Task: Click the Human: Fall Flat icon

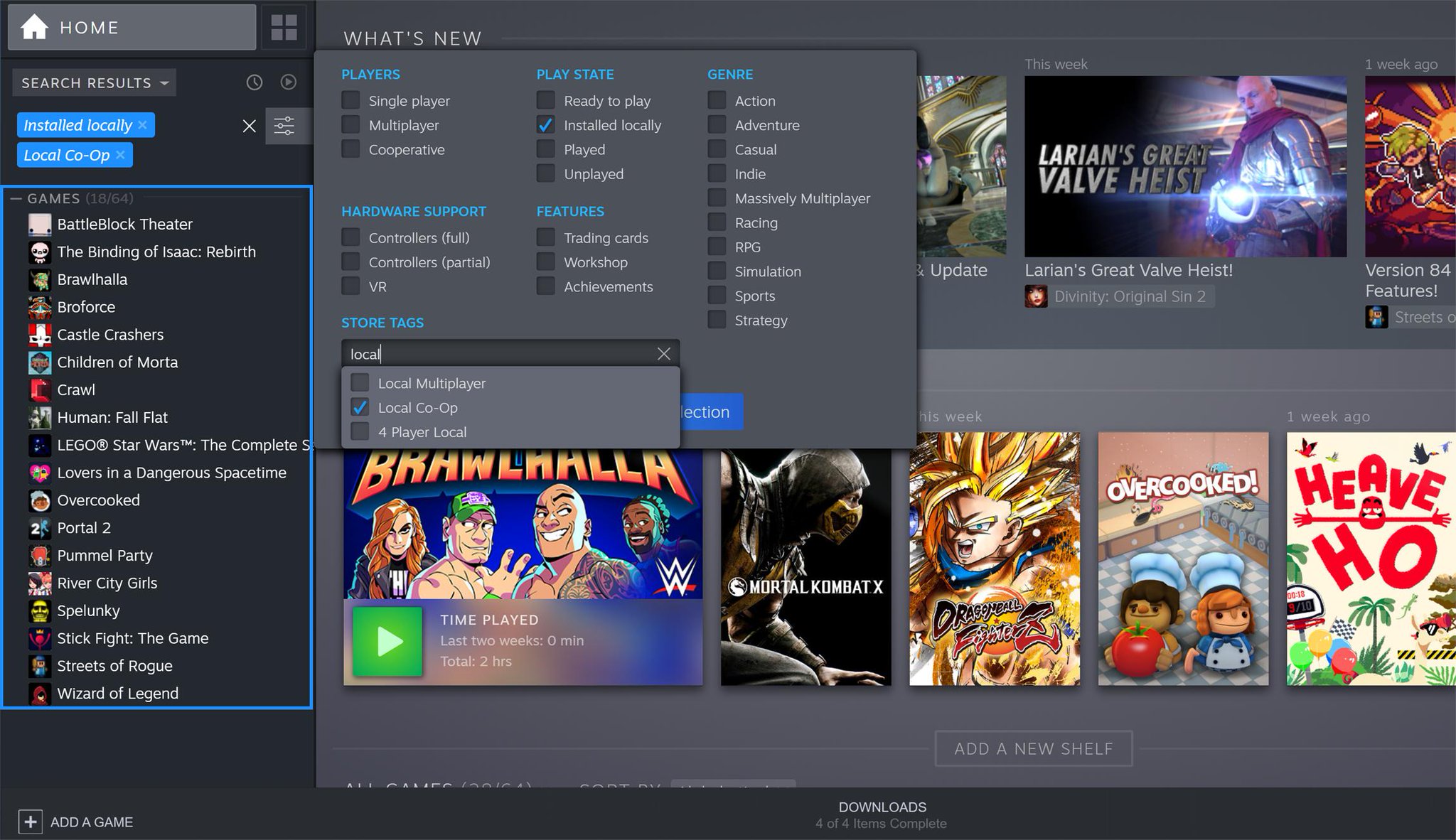Action: (40, 418)
